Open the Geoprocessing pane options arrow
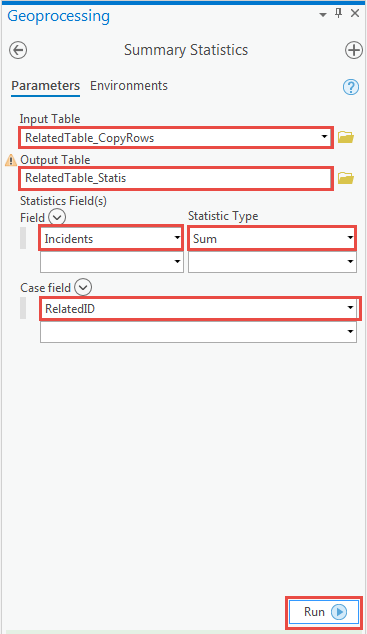The width and height of the screenshot is (367, 634). [x=323, y=15]
